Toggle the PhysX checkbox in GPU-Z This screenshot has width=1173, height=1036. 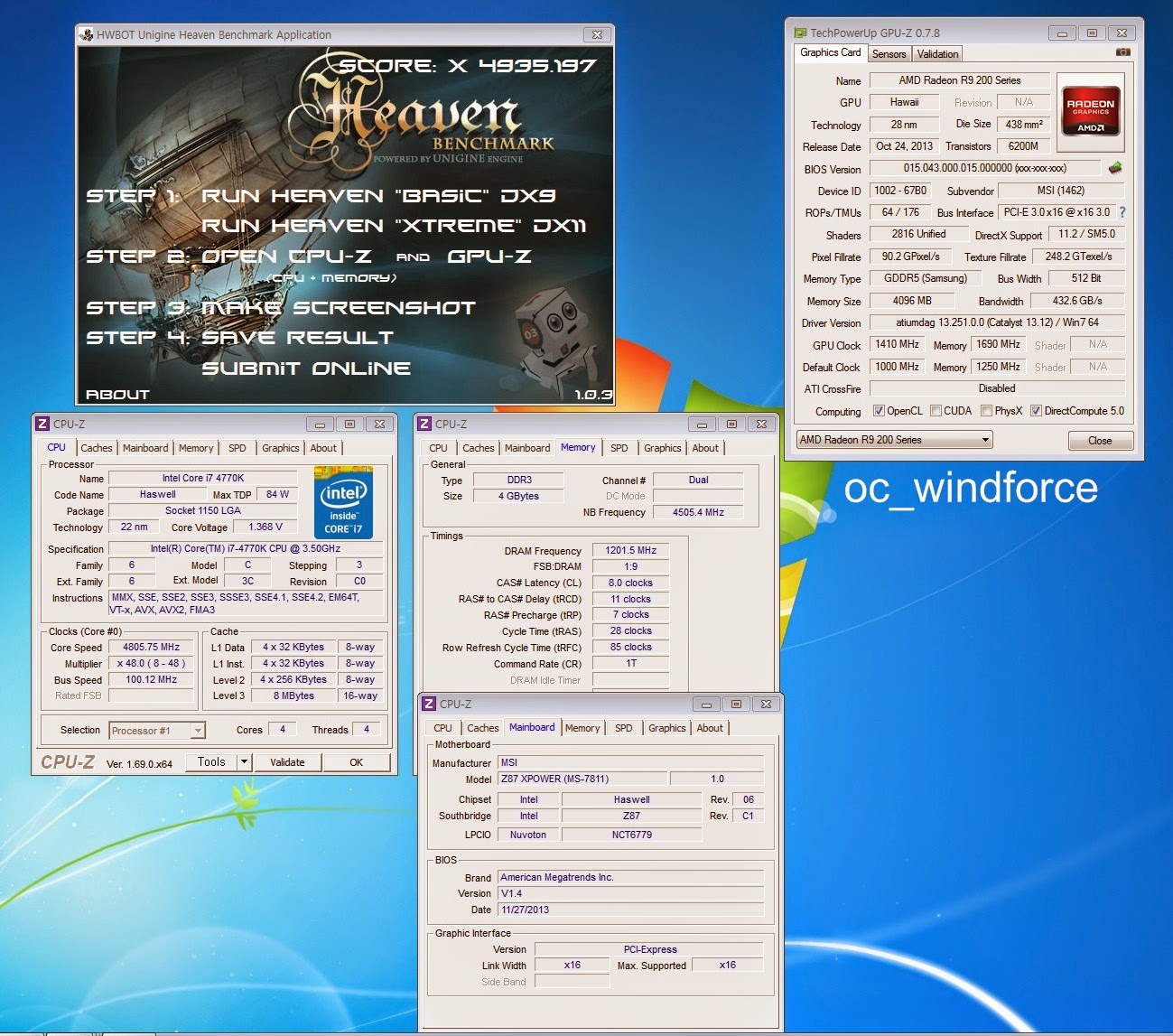(986, 411)
